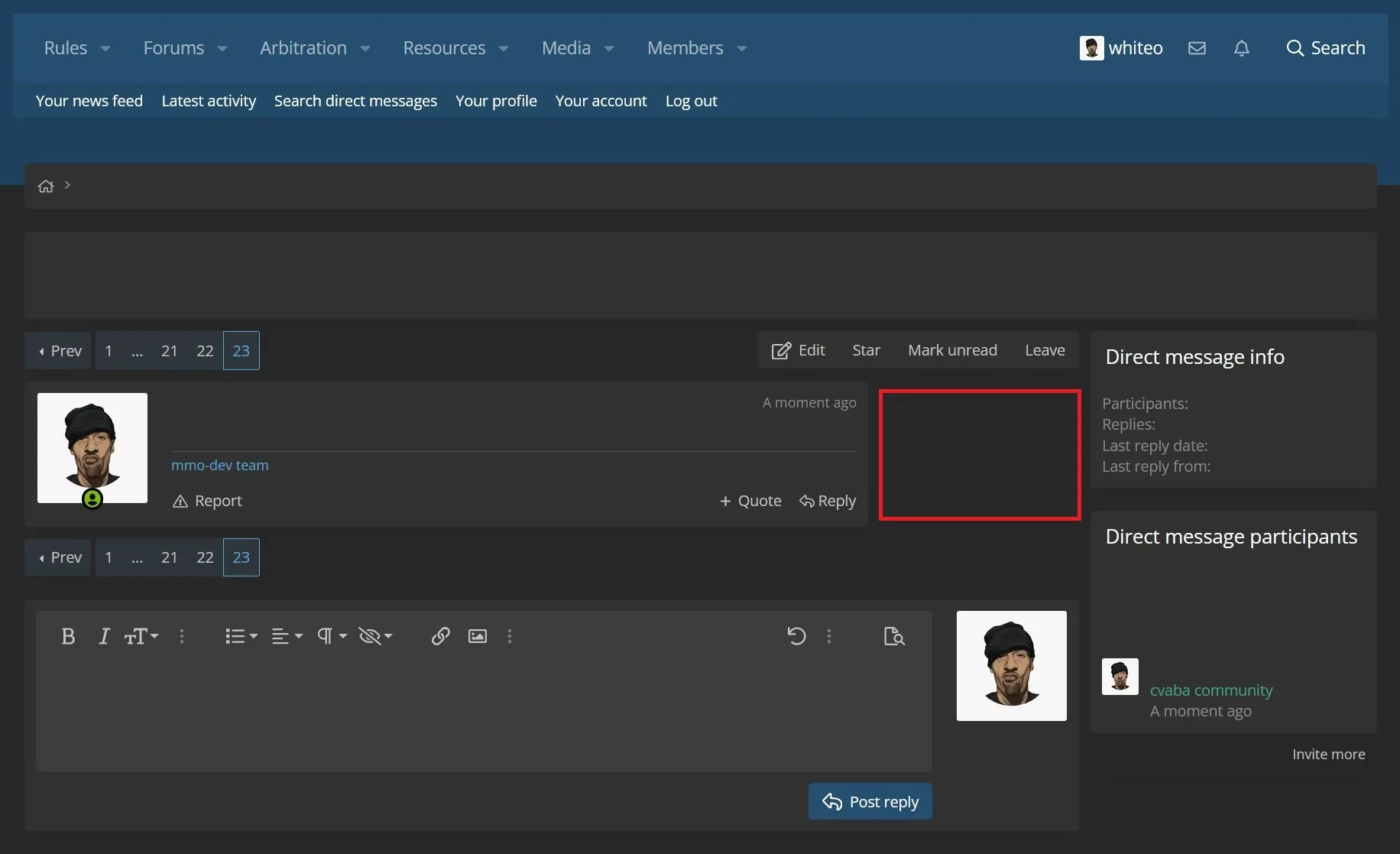
Task: Open the font size dropdown in the editor
Action: click(x=141, y=636)
